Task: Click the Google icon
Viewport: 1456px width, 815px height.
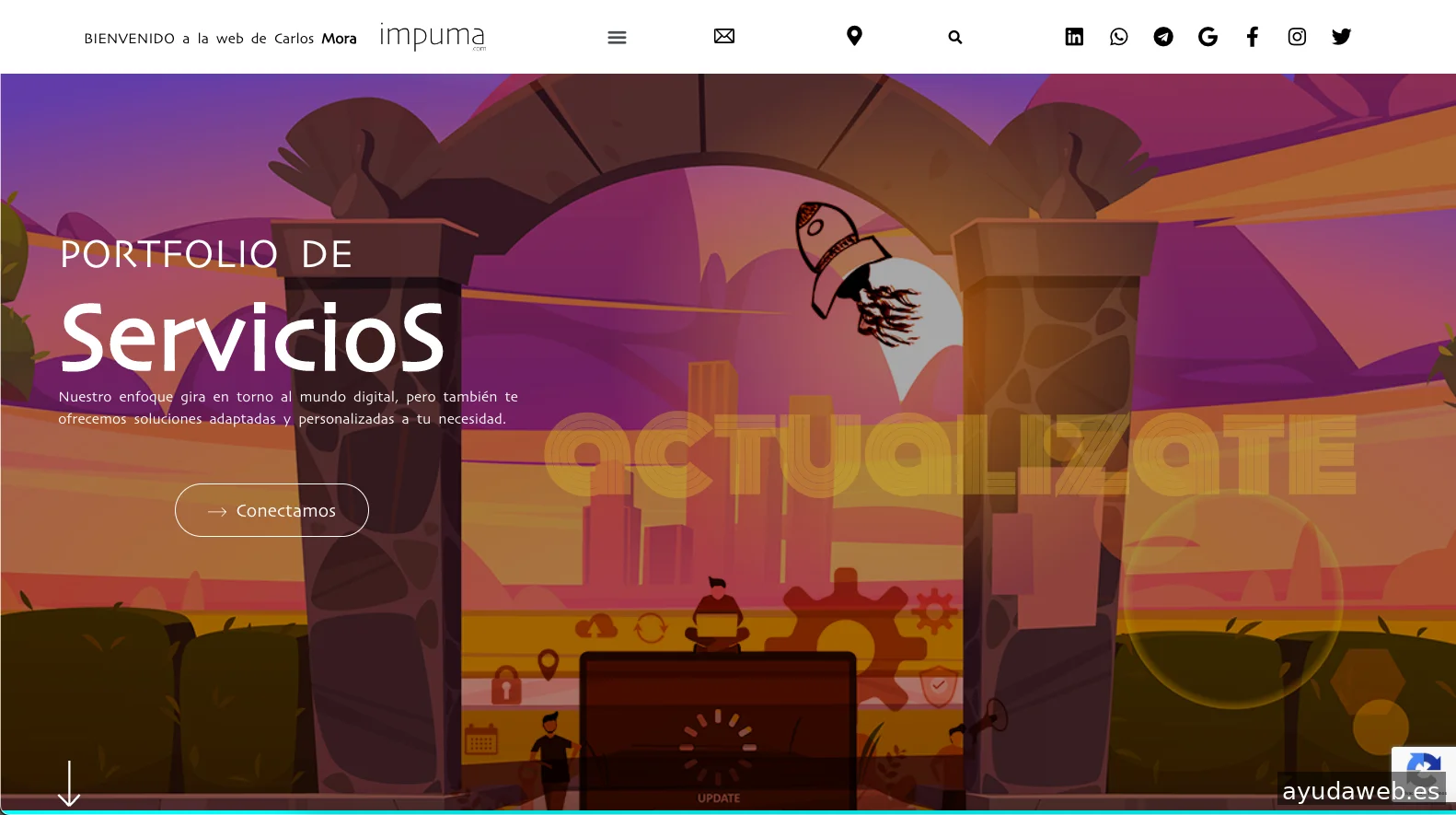Action: click(x=1208, y=37)
